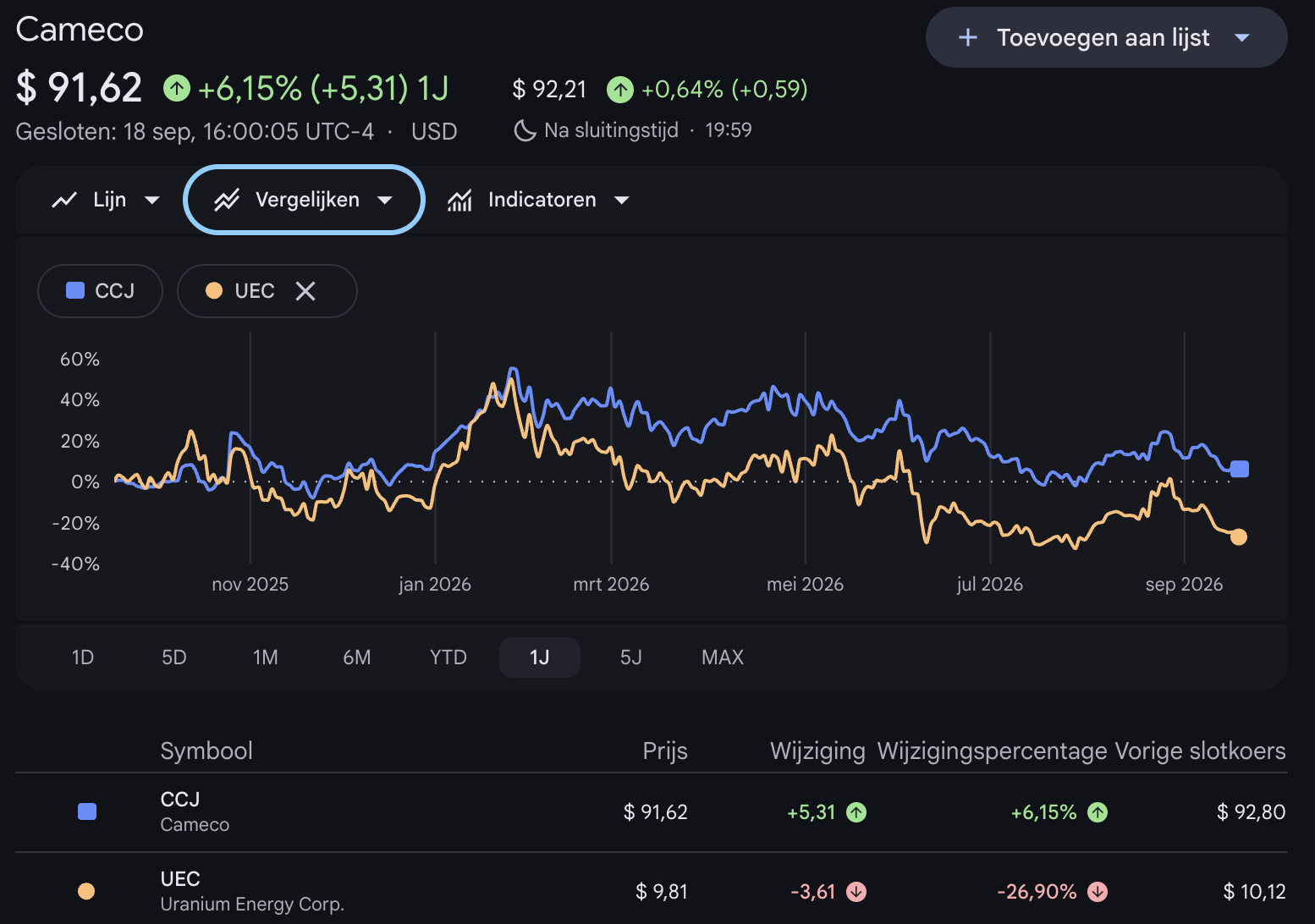1315x924 pixels.
Task: Click the nov 2025 axis label
Action: tap(250, 584)
